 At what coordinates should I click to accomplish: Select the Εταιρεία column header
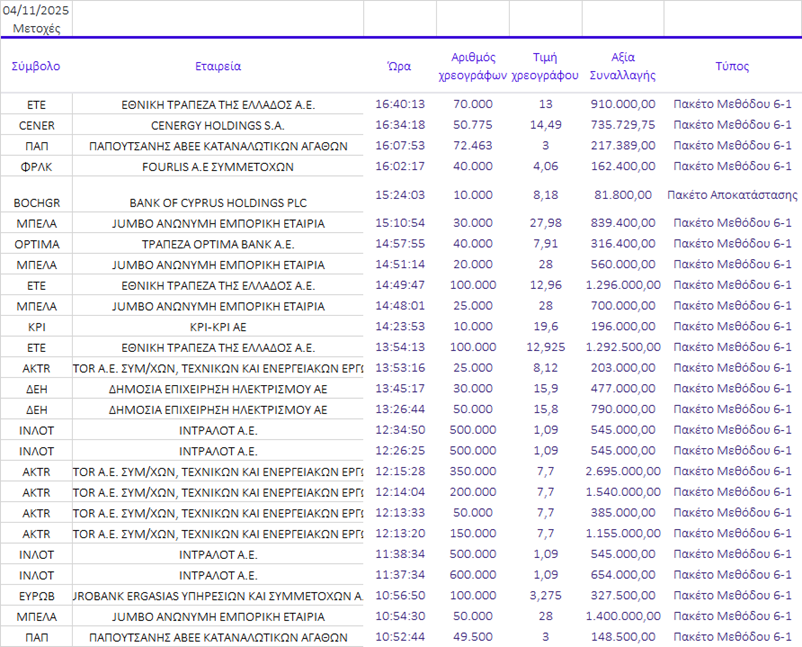[218, 66]
